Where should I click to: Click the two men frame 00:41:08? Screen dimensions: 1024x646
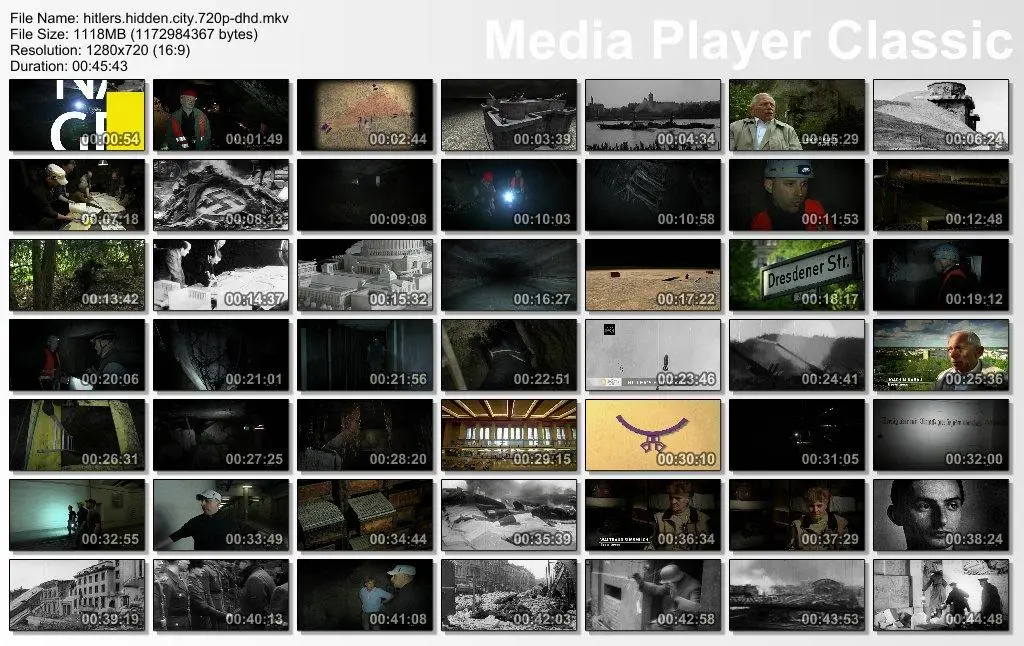365,595
